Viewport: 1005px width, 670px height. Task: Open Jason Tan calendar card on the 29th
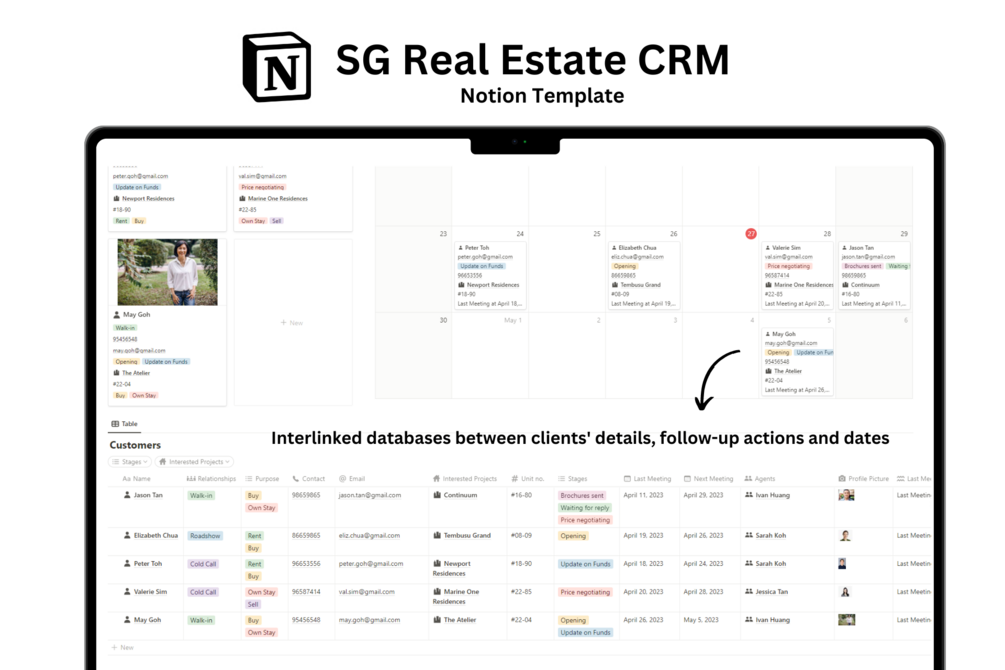874,276
